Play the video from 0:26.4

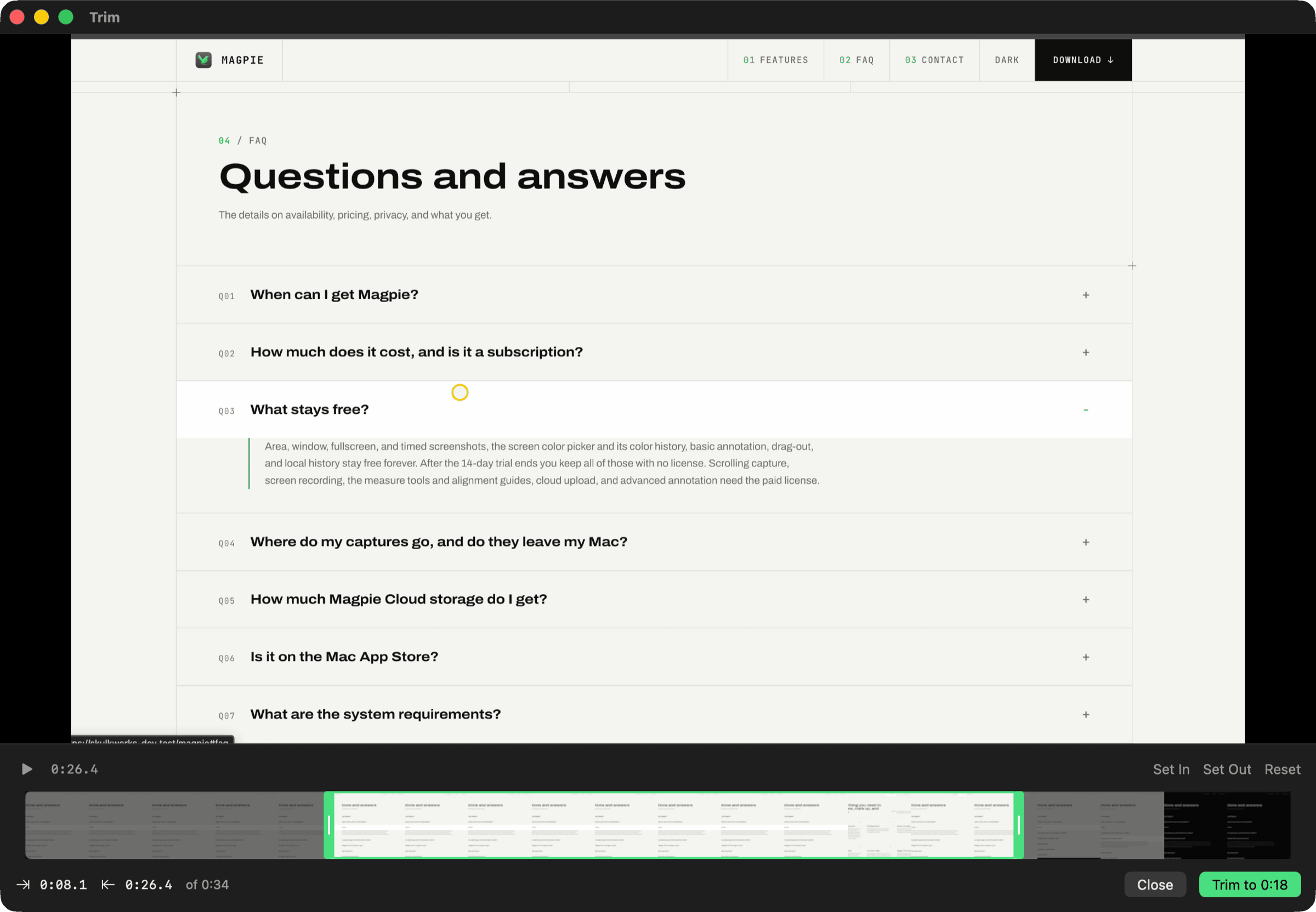click(26, 769)
